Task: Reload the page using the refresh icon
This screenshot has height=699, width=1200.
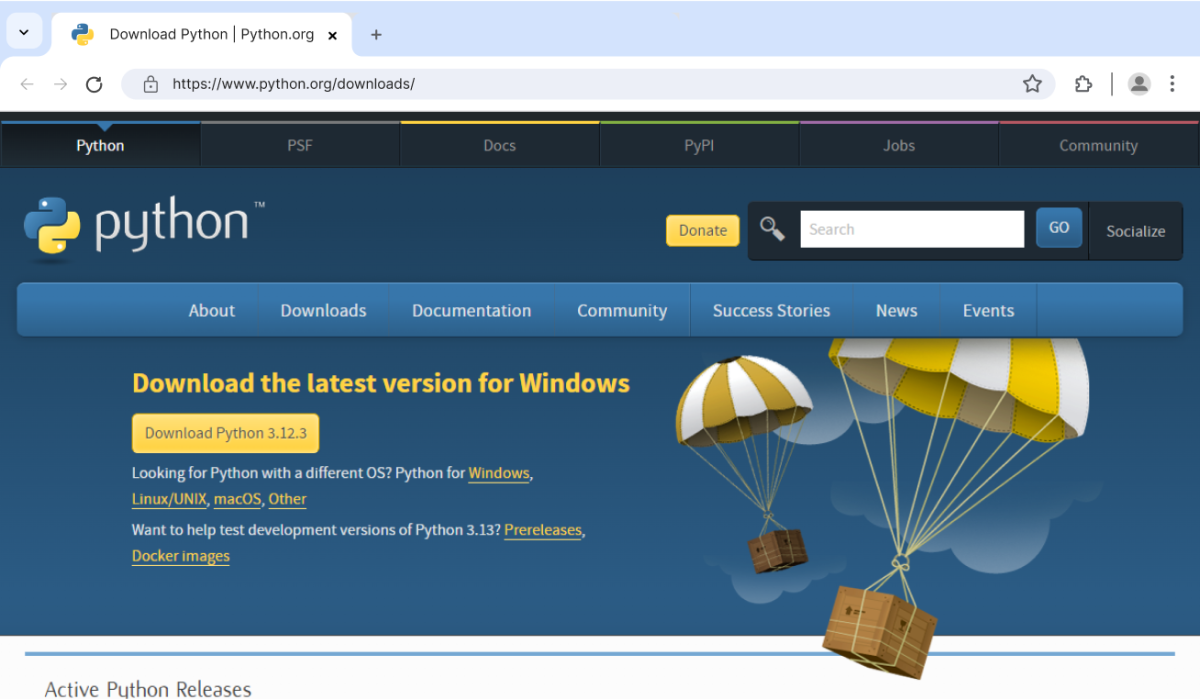Action: (x=94, y=84)
